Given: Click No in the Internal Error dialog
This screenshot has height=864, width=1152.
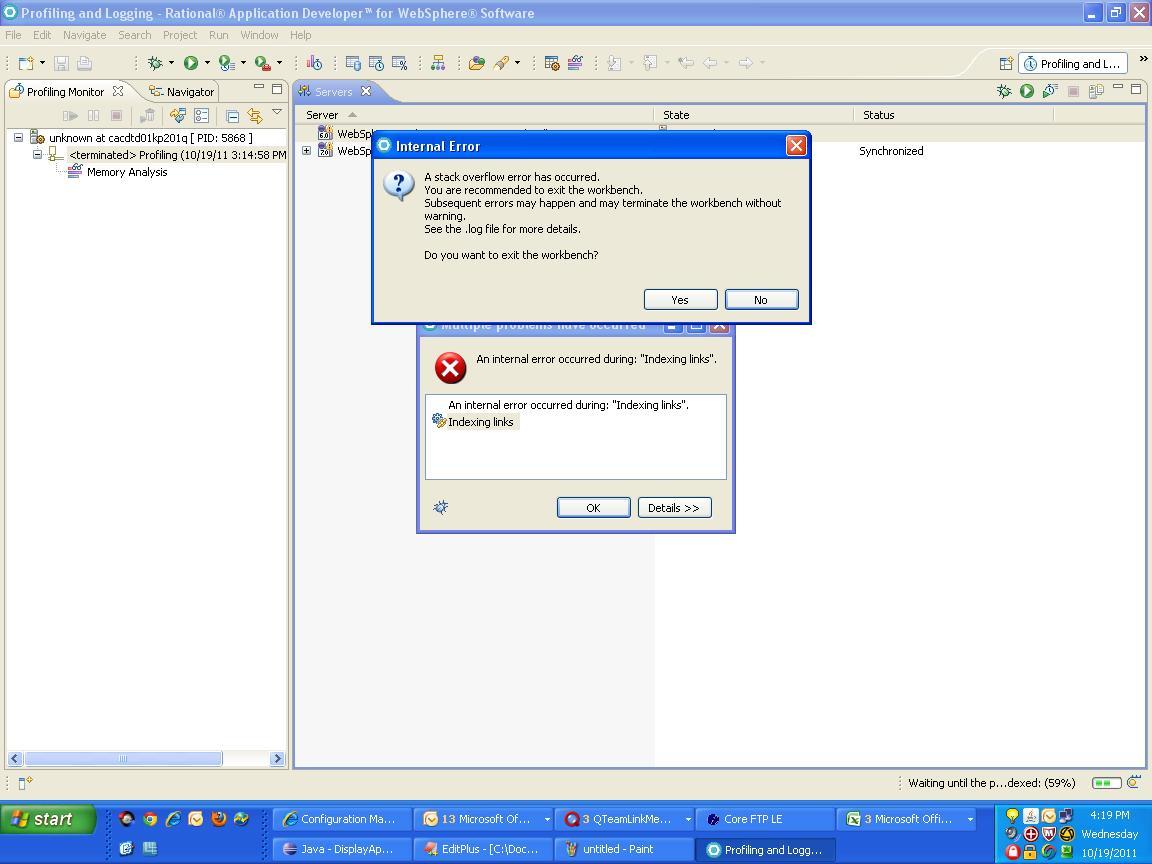Looking at the screenshot, I should pos(761,300).
